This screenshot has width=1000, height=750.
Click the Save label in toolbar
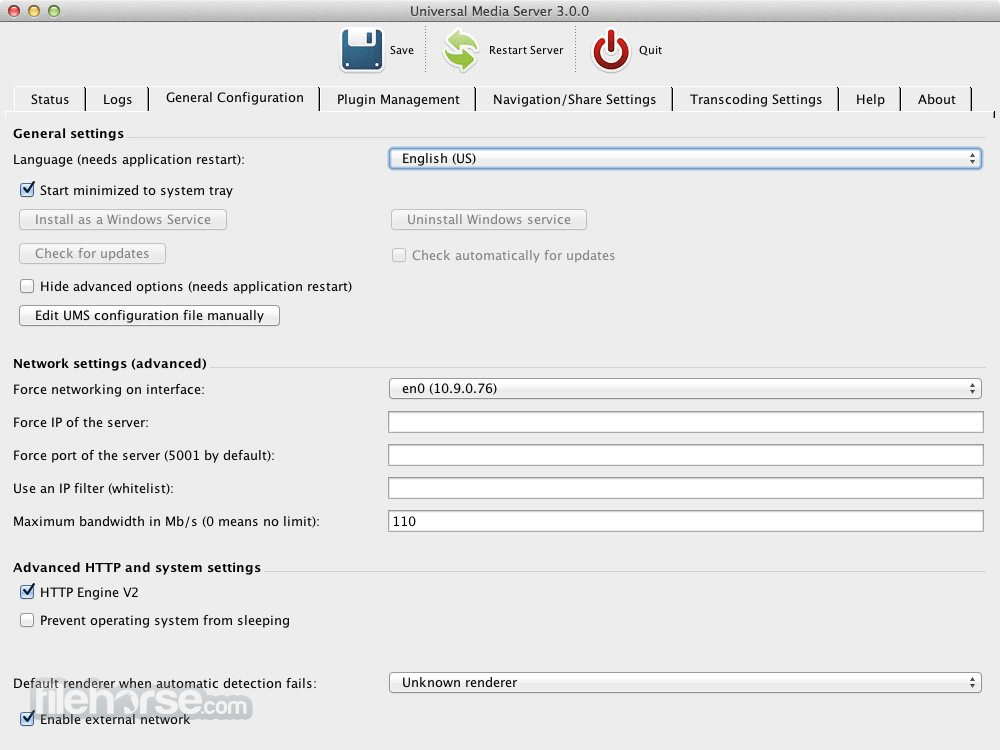pyautogui.click(x=402, y=50)
